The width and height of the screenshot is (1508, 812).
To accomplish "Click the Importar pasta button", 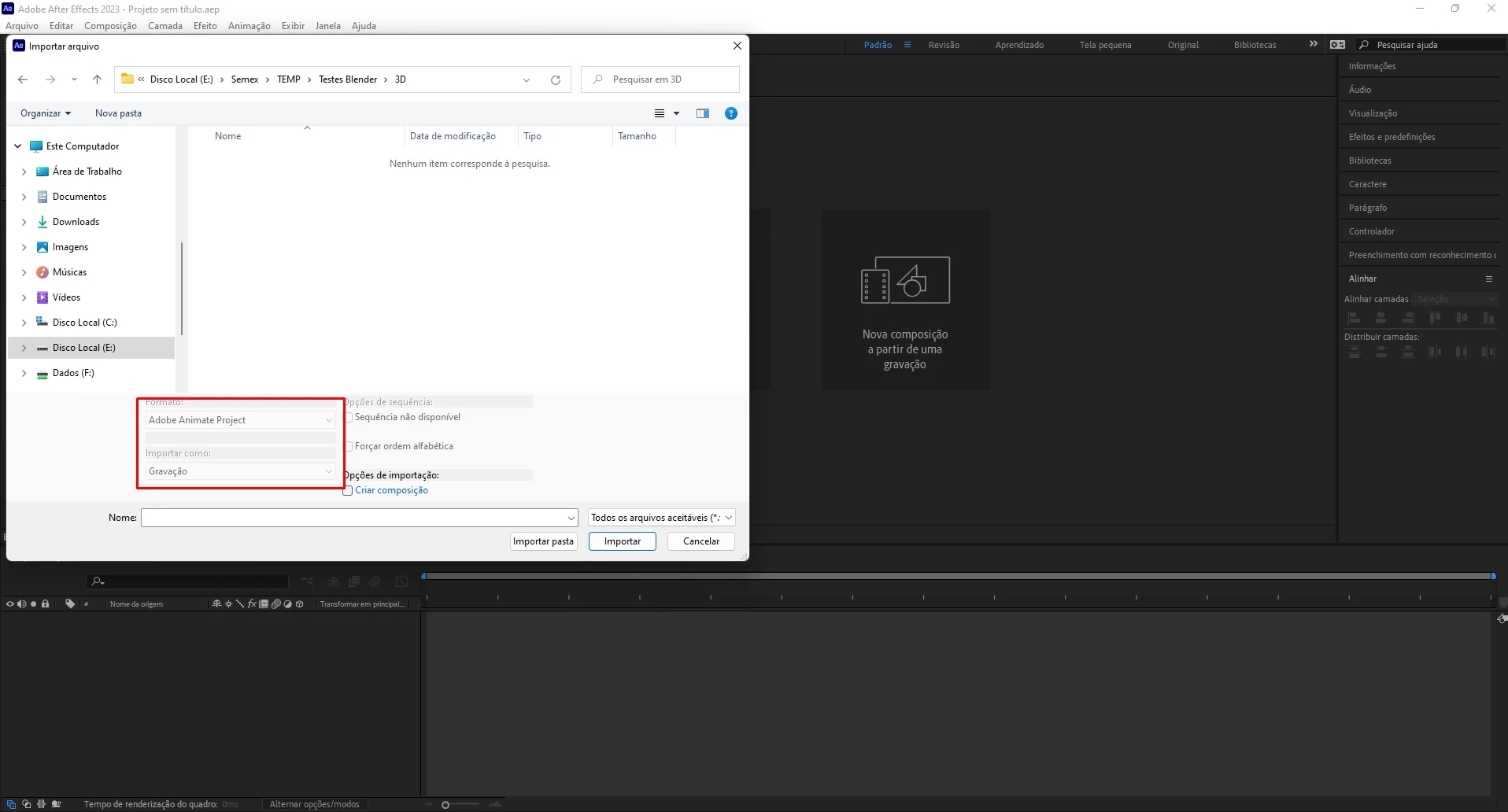I will click(543, 541).
